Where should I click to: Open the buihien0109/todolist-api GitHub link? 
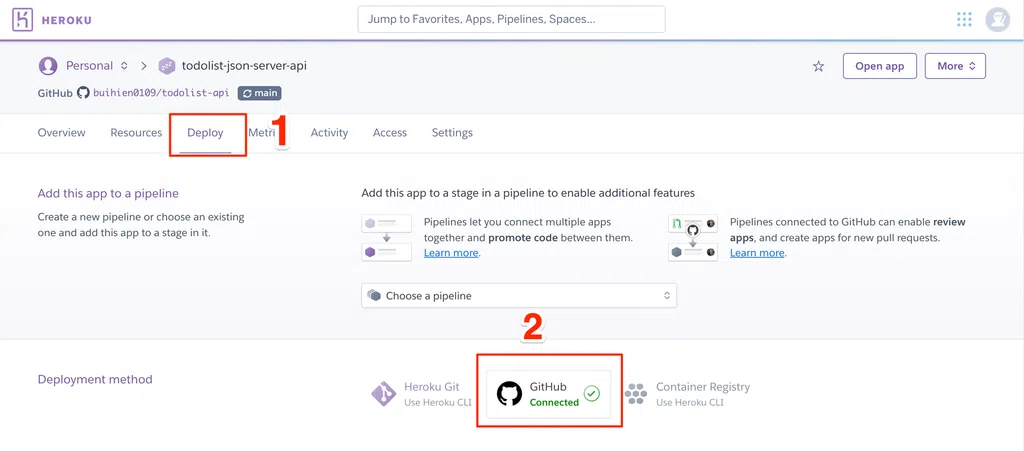click(160, 93)
